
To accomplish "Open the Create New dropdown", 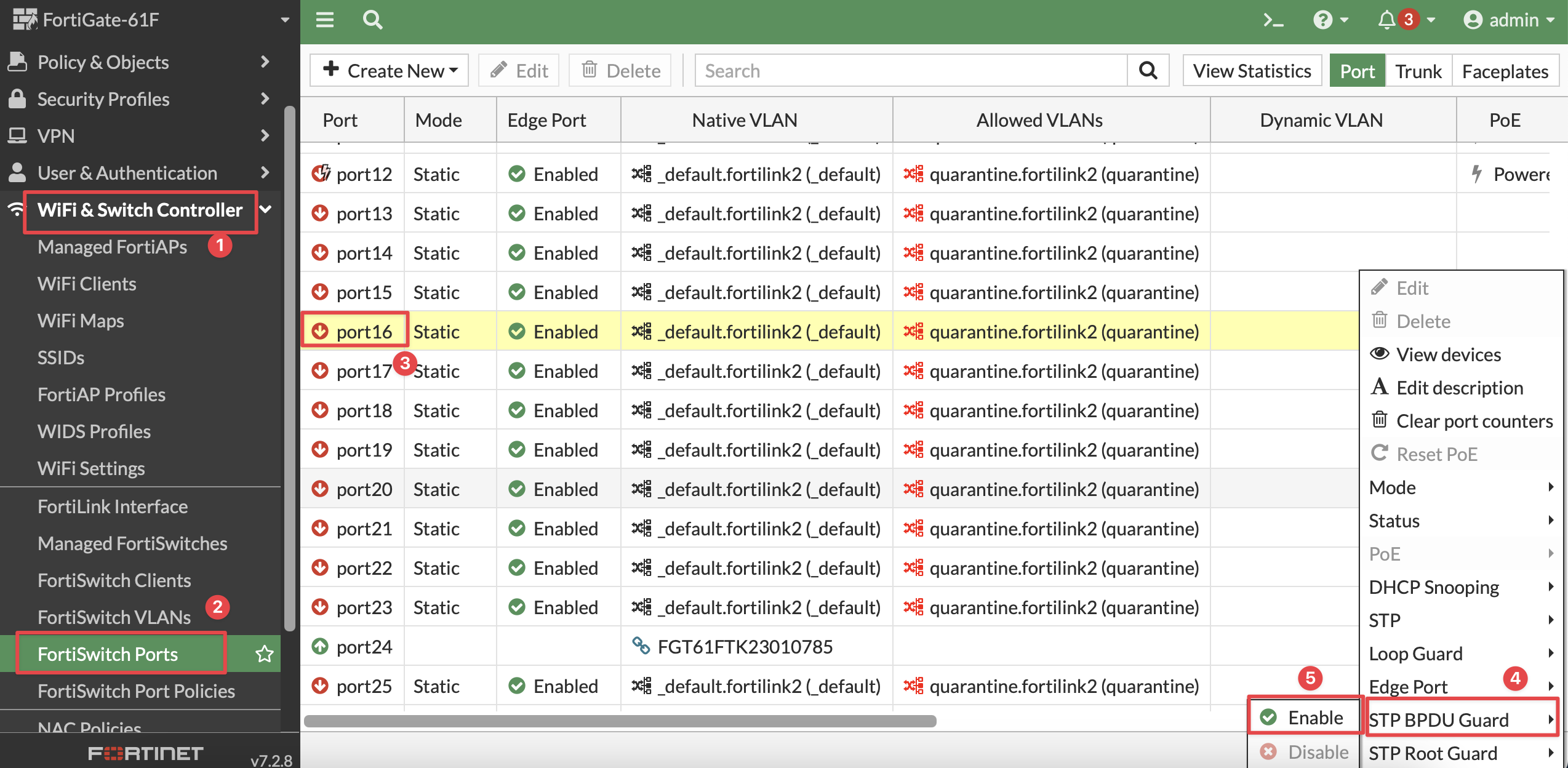I will pyautogui.click(x=389, y=71).
